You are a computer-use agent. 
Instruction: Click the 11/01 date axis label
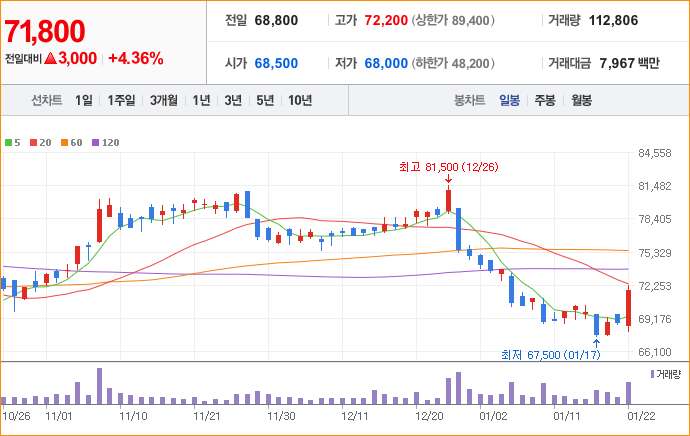59,416
